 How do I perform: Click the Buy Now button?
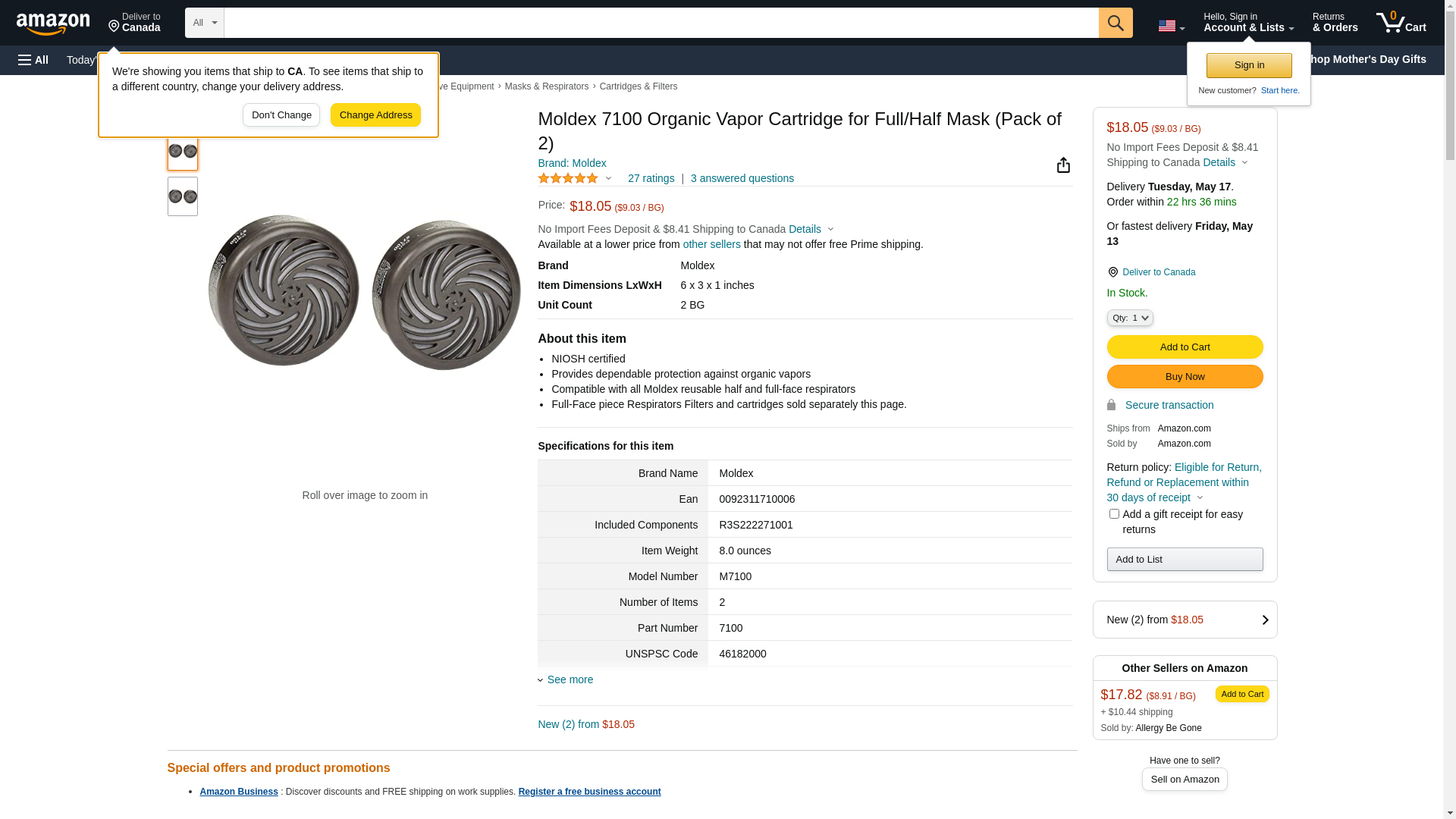tap(1184, 376)
